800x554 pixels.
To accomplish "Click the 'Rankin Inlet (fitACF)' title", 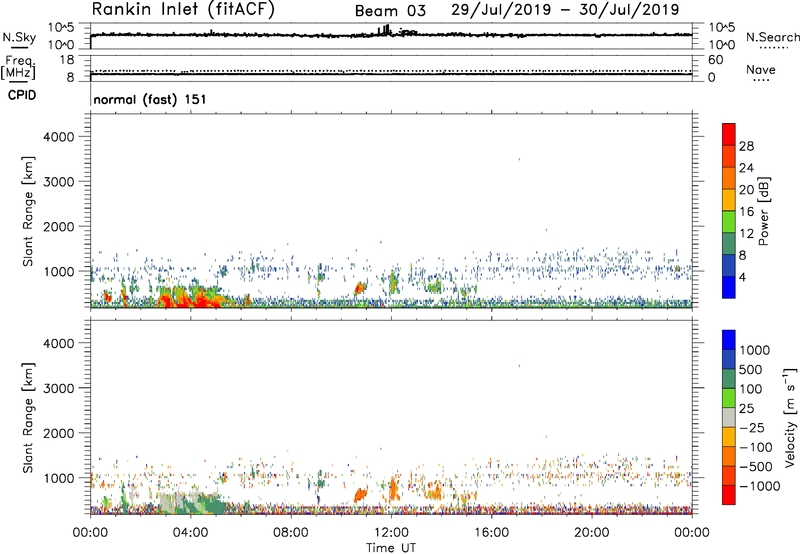I will (183, 10).
